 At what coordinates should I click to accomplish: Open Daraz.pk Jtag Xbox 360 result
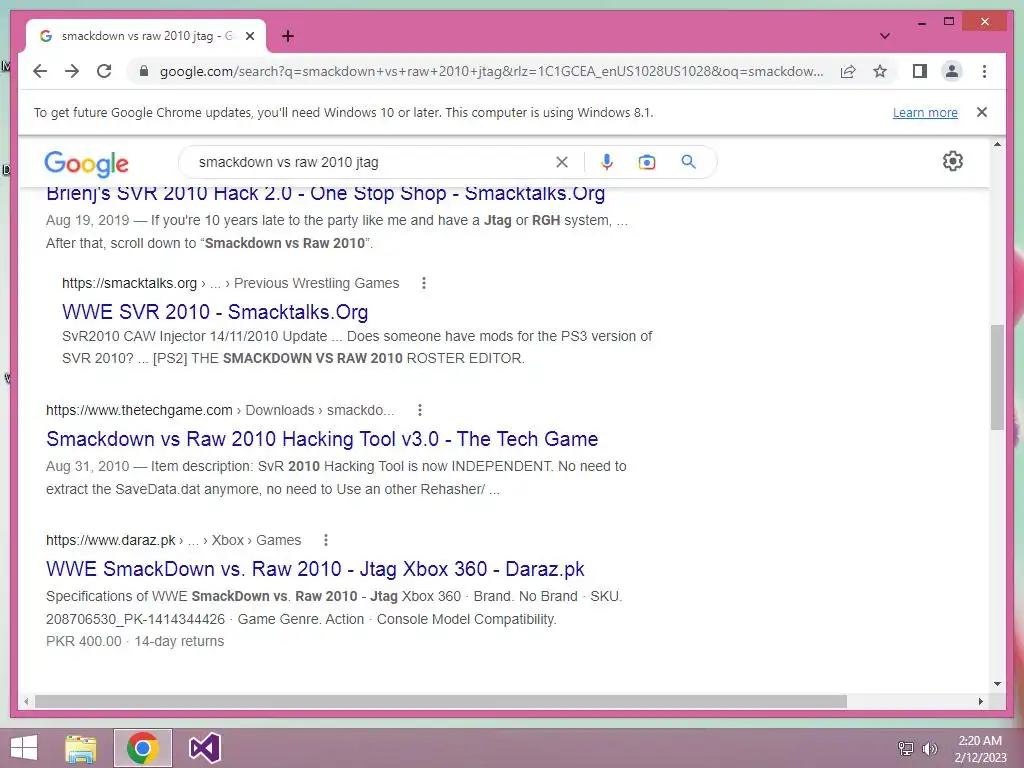click(315, 569)
